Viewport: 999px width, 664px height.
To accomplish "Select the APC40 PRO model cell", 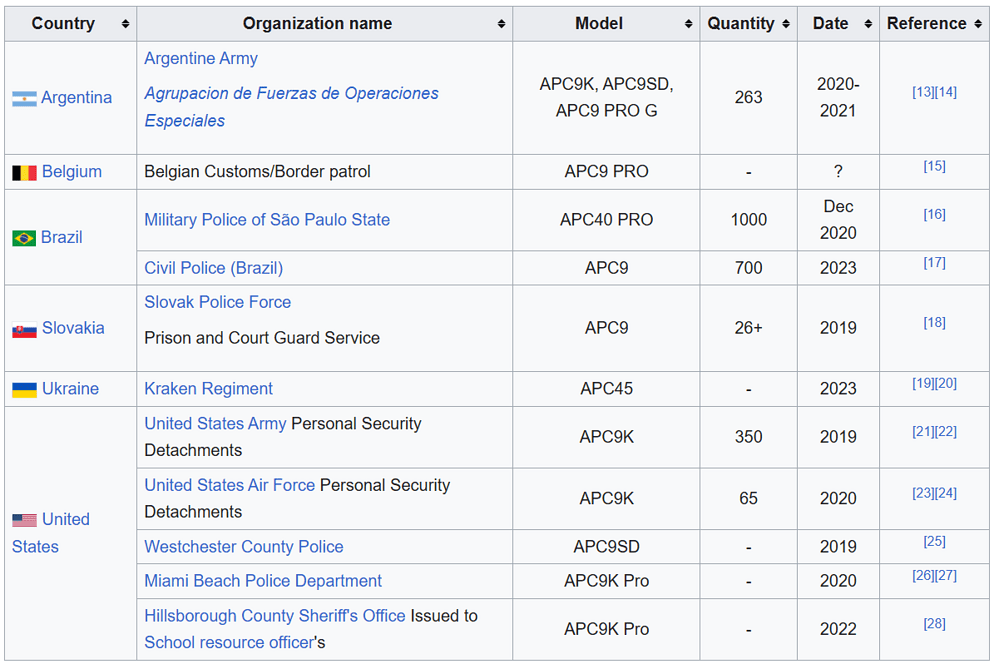I will click(607, 220).
